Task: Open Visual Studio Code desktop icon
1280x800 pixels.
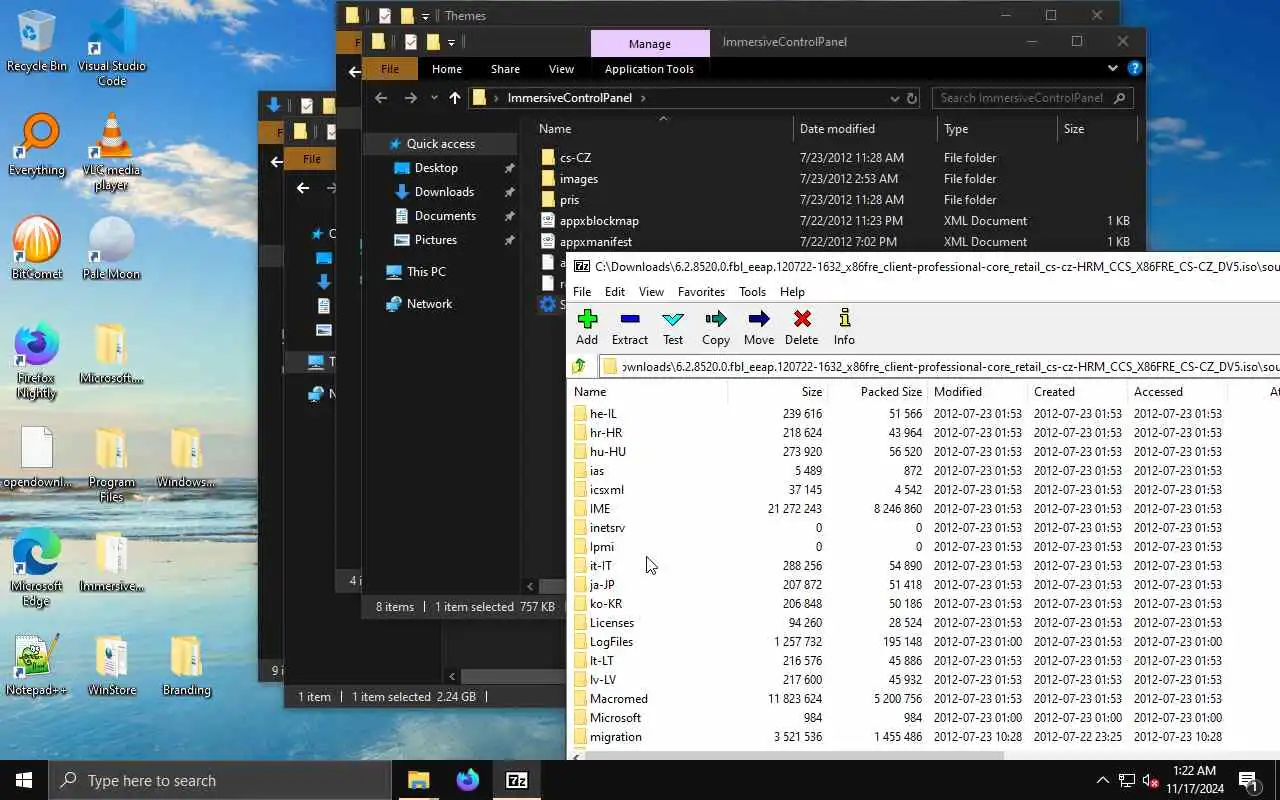Action: 112,48
